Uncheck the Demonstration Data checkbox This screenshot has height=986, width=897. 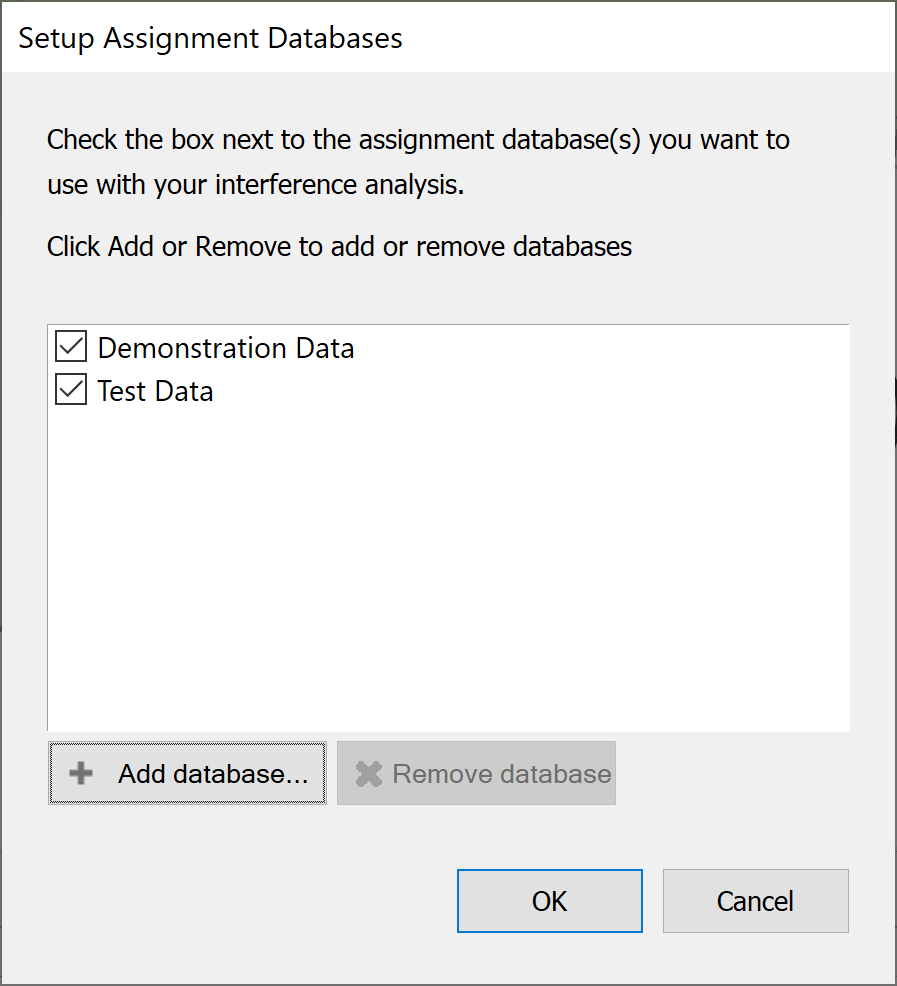pyautogui.click(x=70, y=347)
